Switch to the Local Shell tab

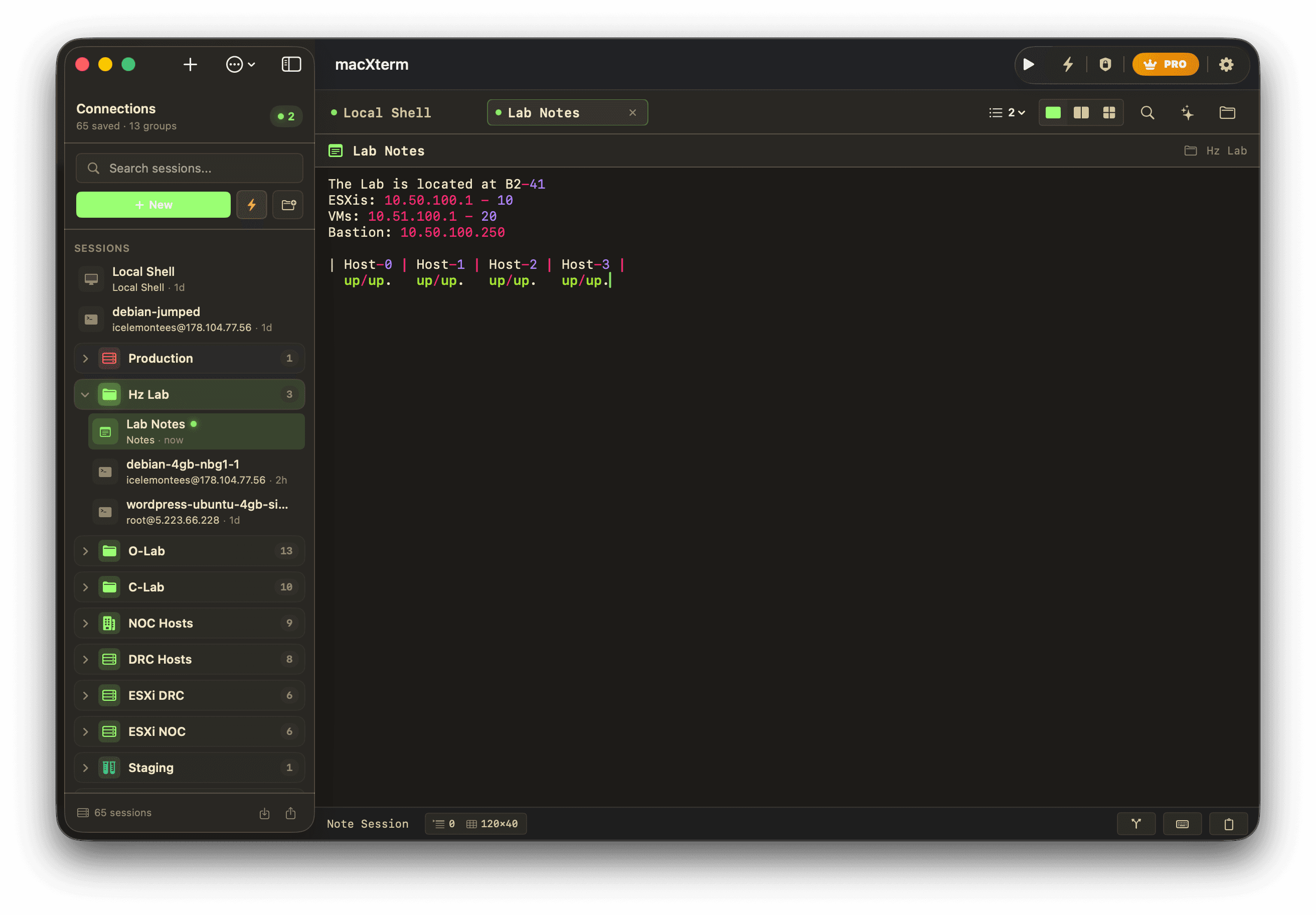point(387,113)
